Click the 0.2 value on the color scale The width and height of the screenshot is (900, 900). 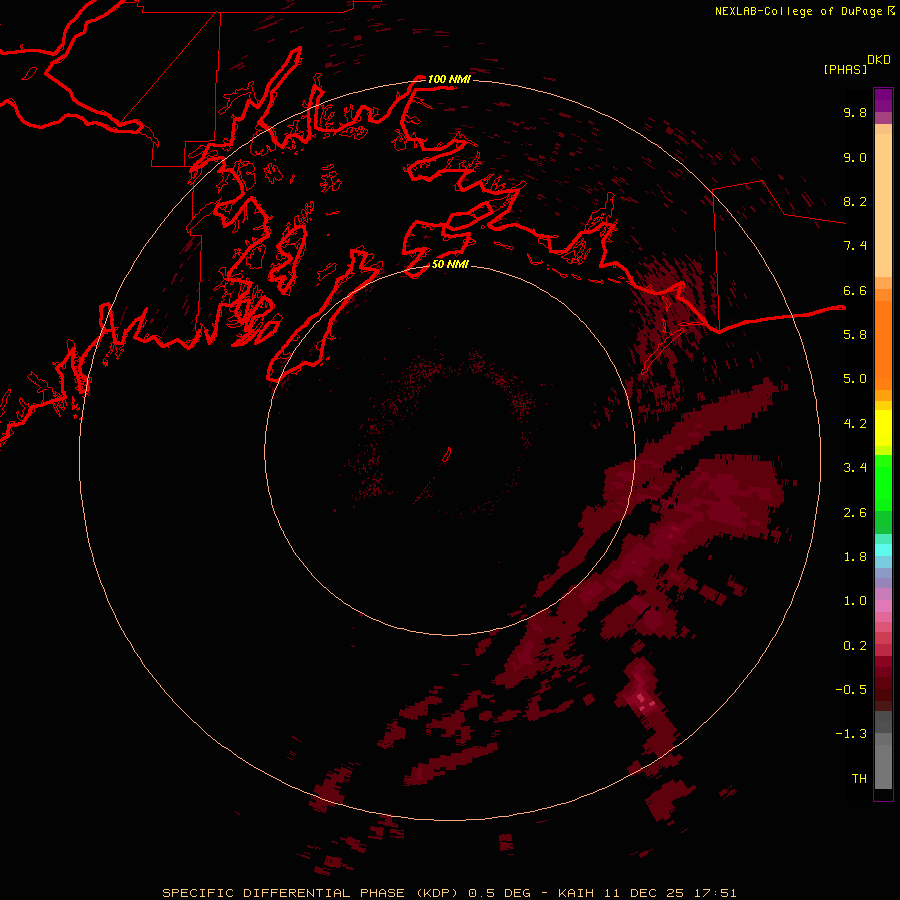[855, 646]
